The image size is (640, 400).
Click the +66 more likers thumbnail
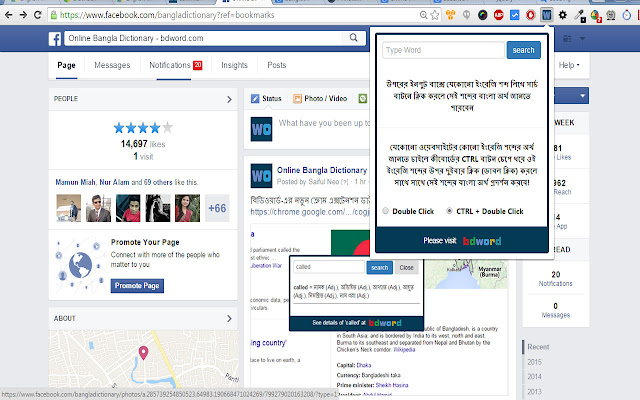(x=217, y=208)
